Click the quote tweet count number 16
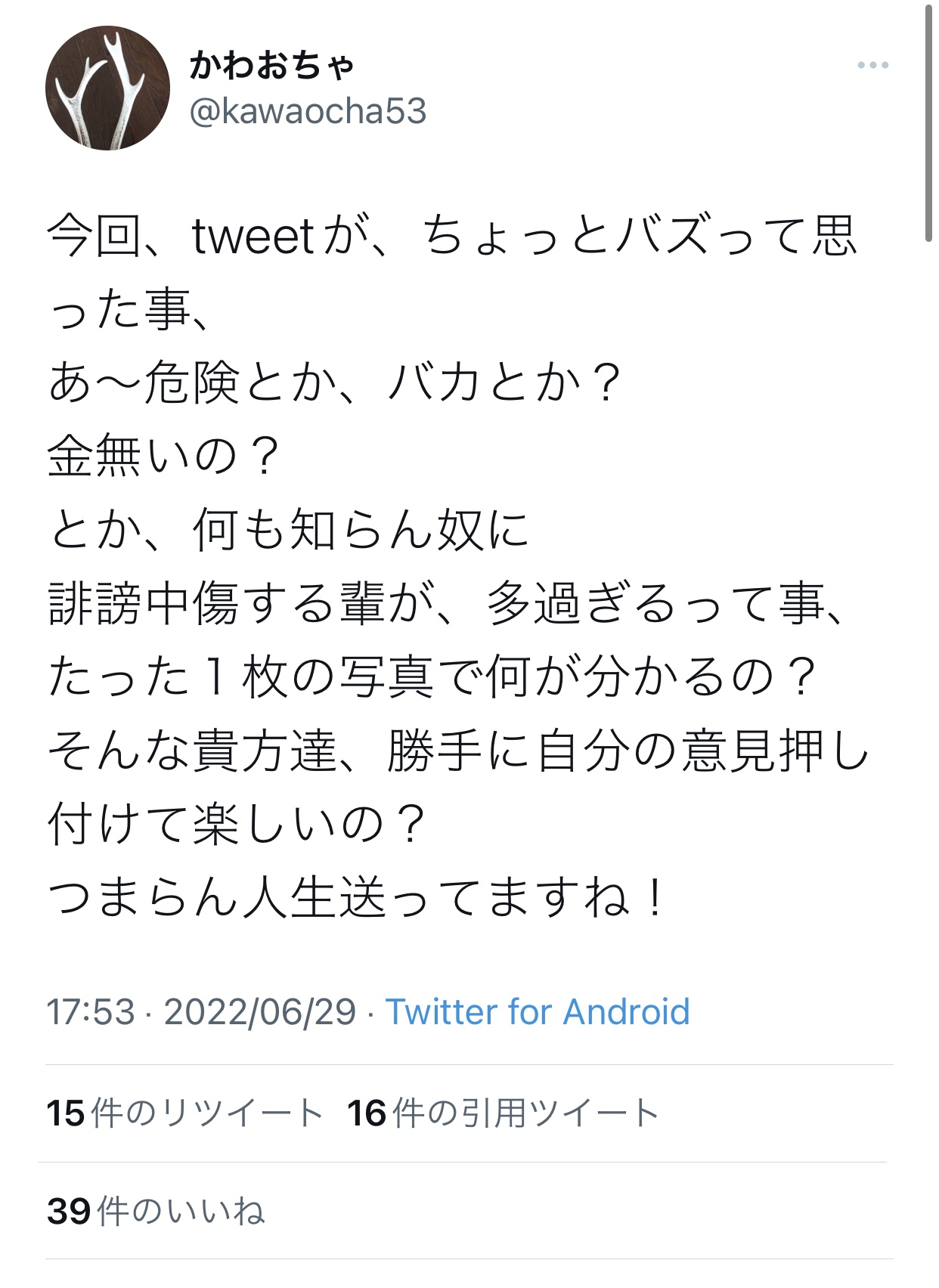Viewport: 939px width, 1288px height. click(367, 1113)
